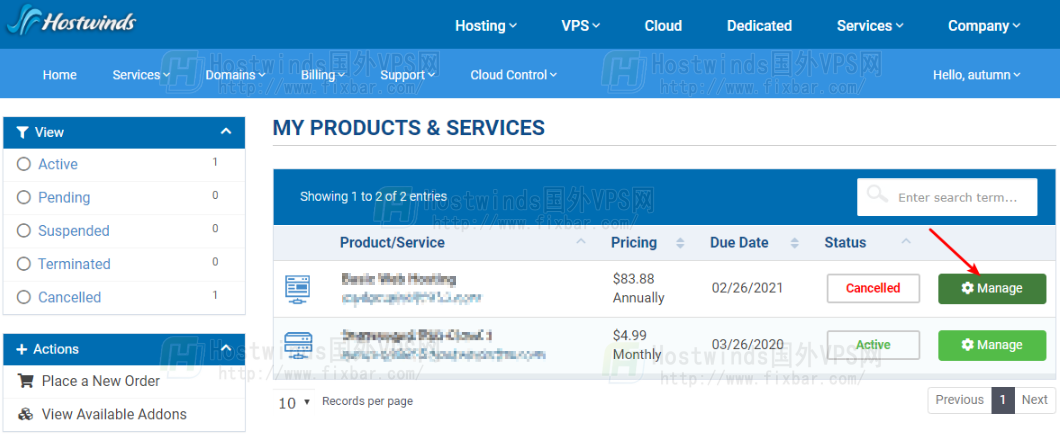Viewport: 1060px width, 440px height.
Task: Open the Billing dropdown menu
Action: pos(323,75)
